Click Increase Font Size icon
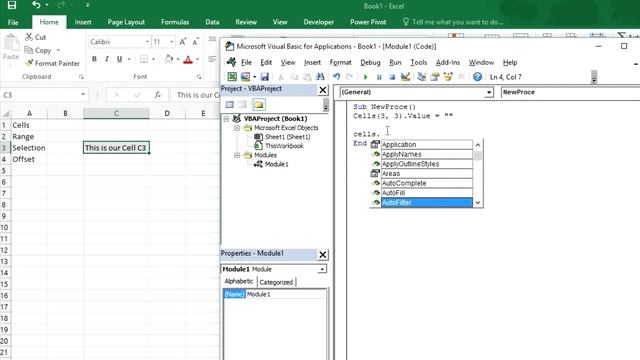The image size is (640, 360). pyautogui.click(x=183, y=42)
